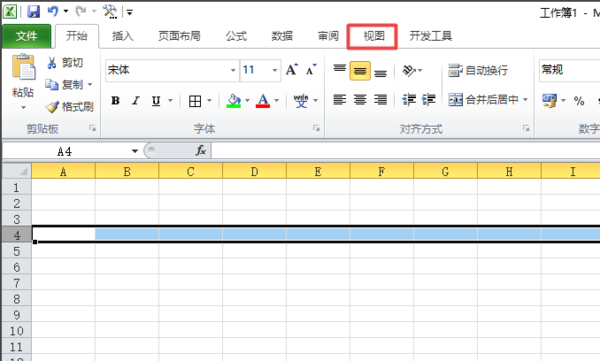Click the formula bar input area
The height and width of the screenshot is (361, 600).
[x=406, y=151]
